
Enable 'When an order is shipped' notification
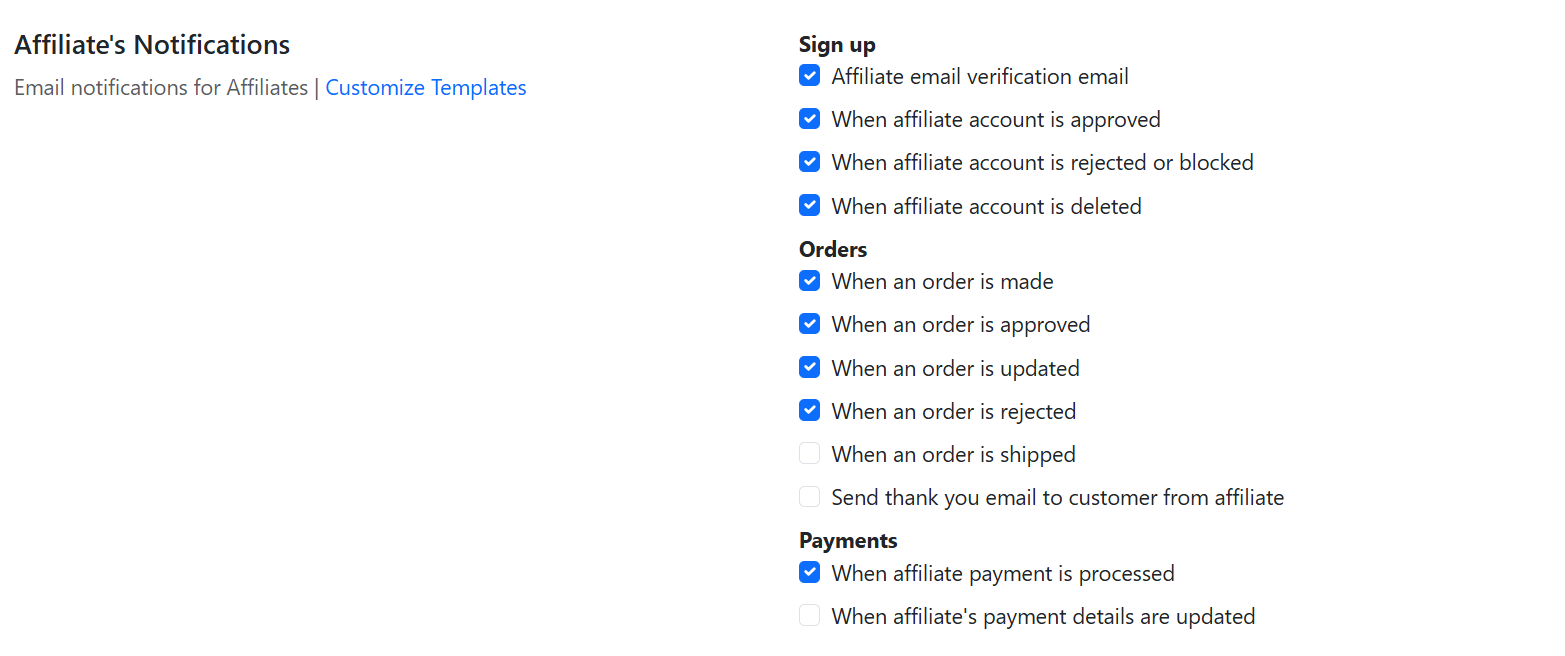809,454
